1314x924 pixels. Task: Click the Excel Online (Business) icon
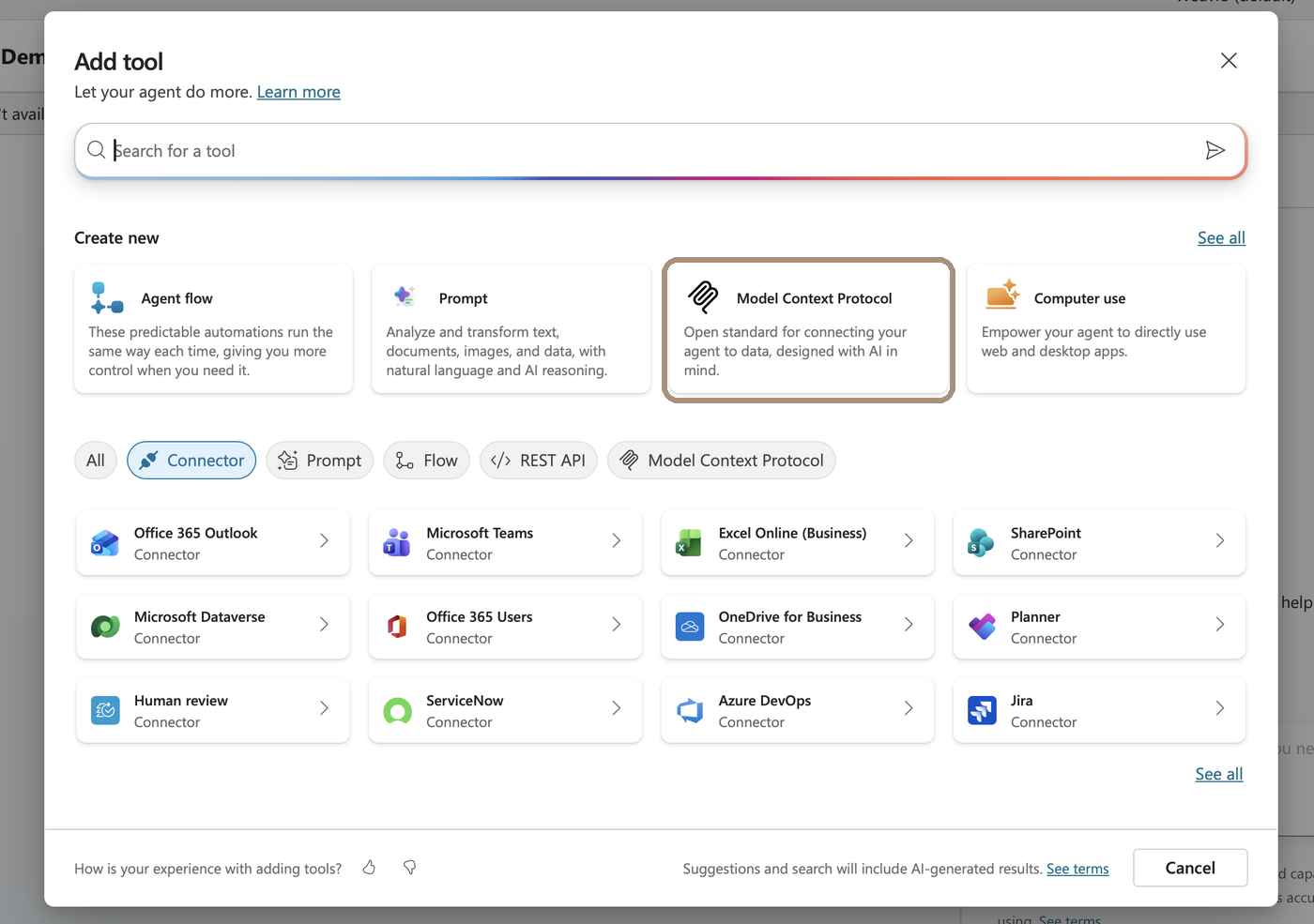(690, 543)
